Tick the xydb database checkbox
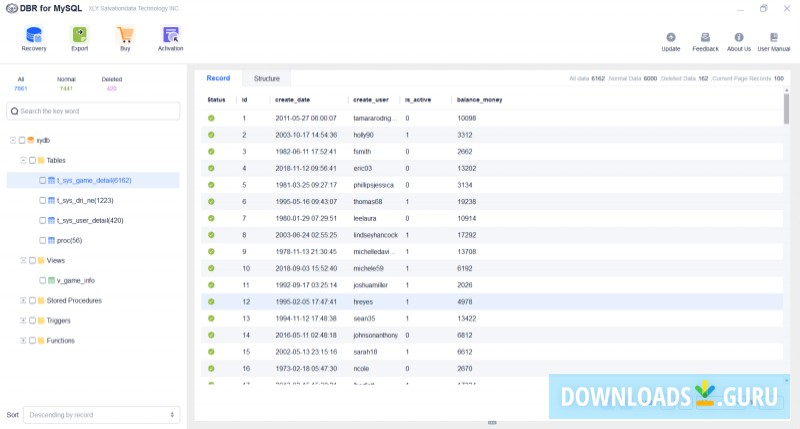The width and height of the screenshot is (800, 429). 22,140
